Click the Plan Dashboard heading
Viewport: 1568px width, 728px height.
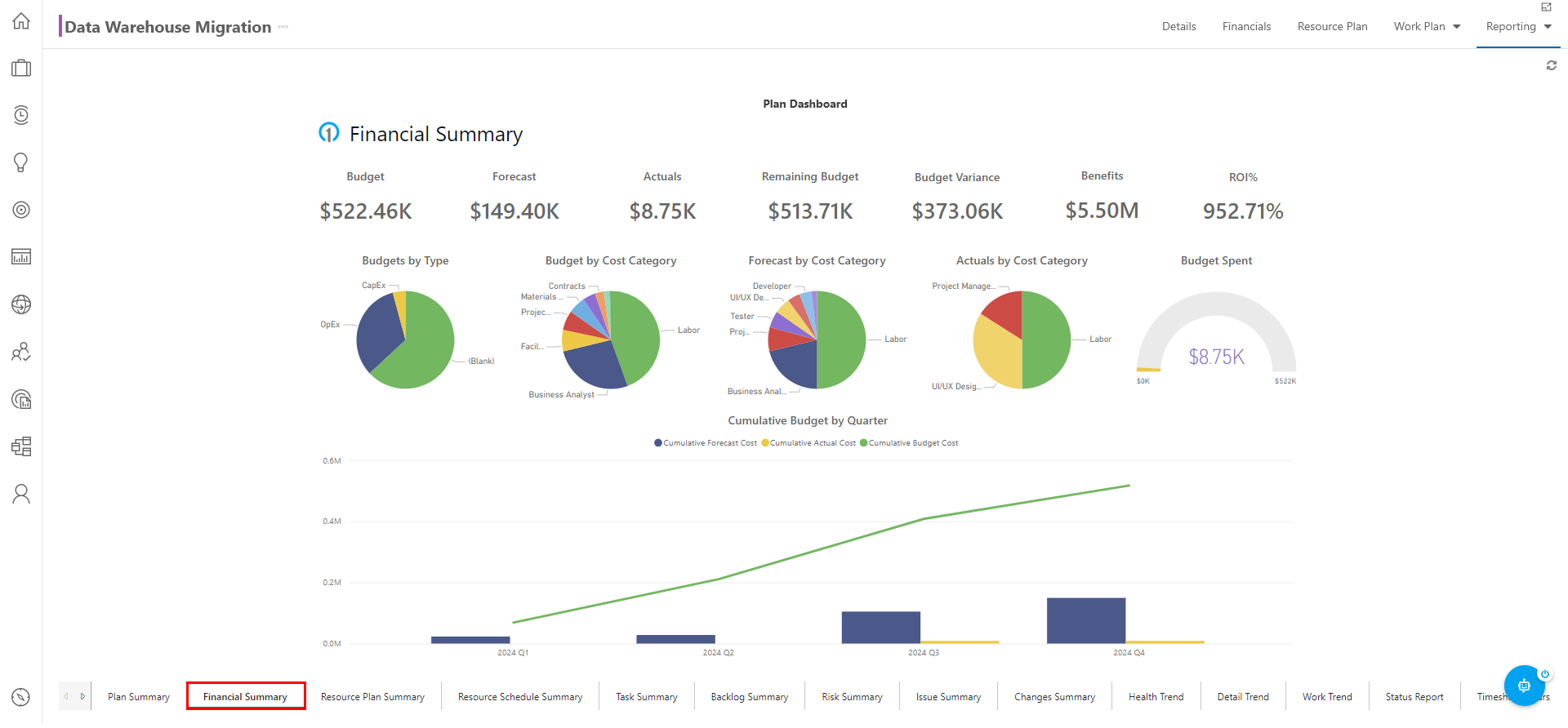click(x=805, y=104)
